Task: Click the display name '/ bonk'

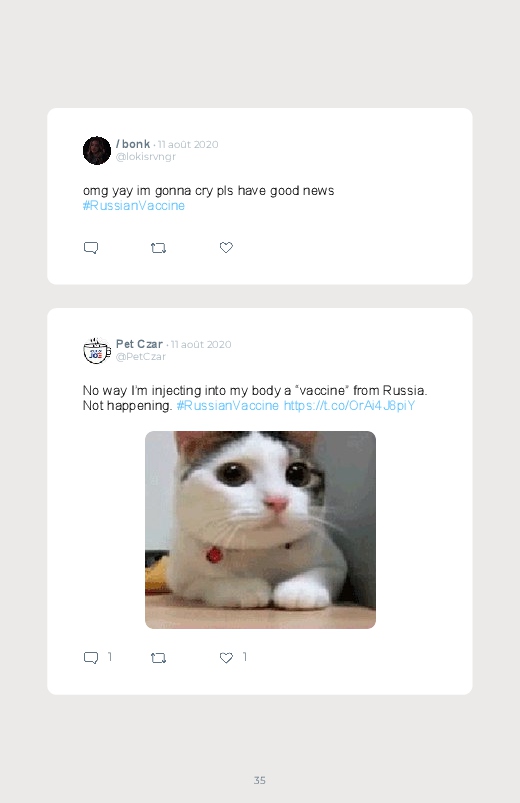Action: [x=133, y=144]
